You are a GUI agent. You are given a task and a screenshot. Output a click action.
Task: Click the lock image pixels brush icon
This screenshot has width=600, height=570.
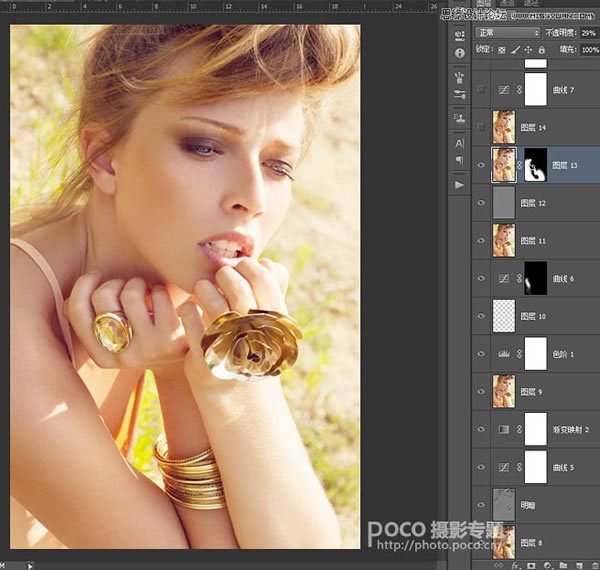point(515,50)
